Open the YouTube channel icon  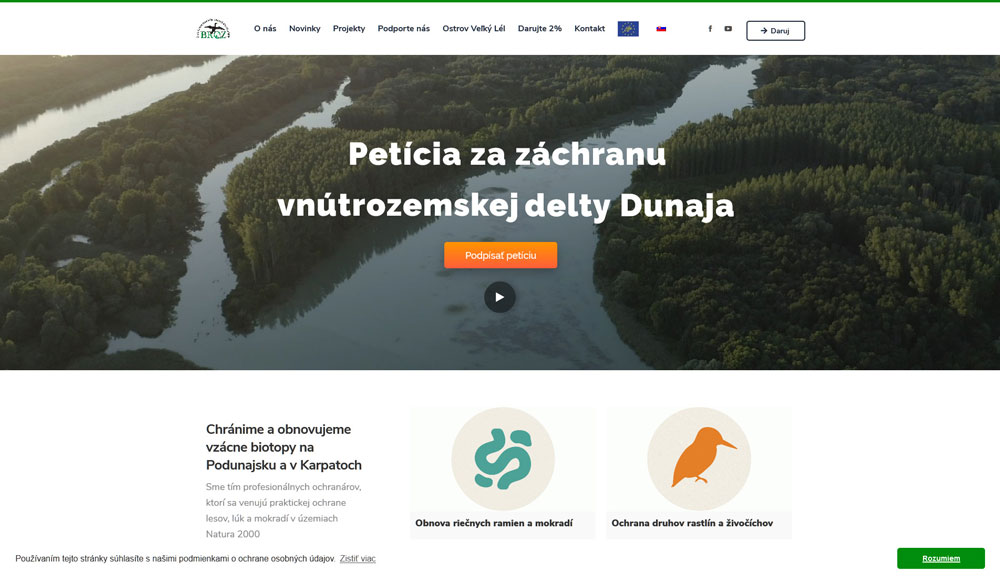coord(728,29)
